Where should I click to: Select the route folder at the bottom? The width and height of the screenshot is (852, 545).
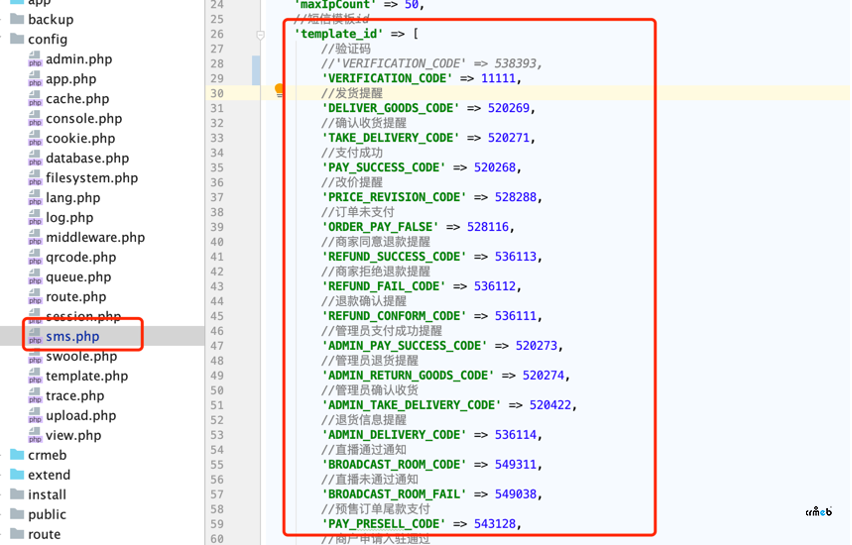44,534
